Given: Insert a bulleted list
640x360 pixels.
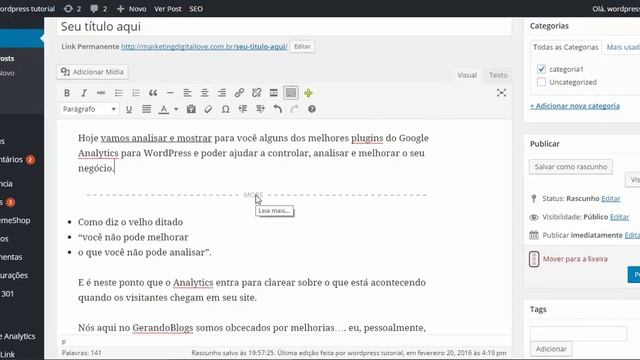Looking at the screenshot, I should (x=118, y=93).
